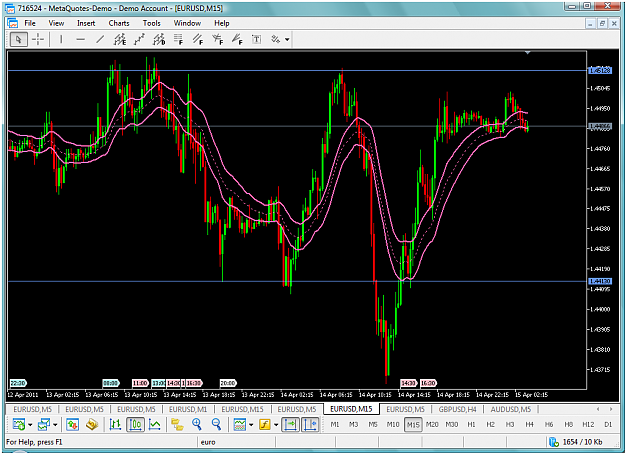Viewport: 625px width, 453px height.
Task: Select the Fibonacci Fan tool
Action: (x=237, y=39)
